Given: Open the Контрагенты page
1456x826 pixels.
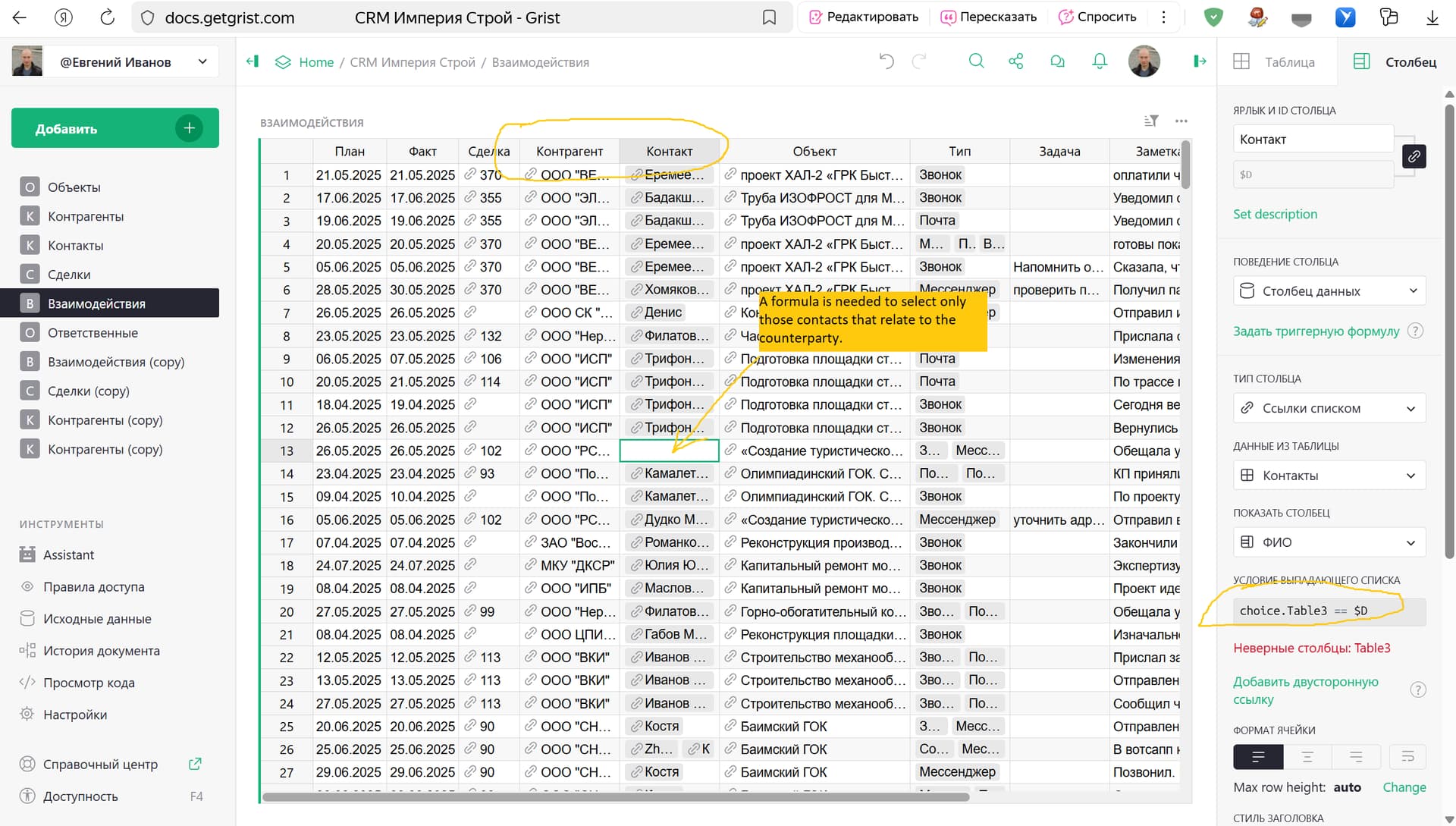Looking at the screenshot, I should (x=86, y=216).
